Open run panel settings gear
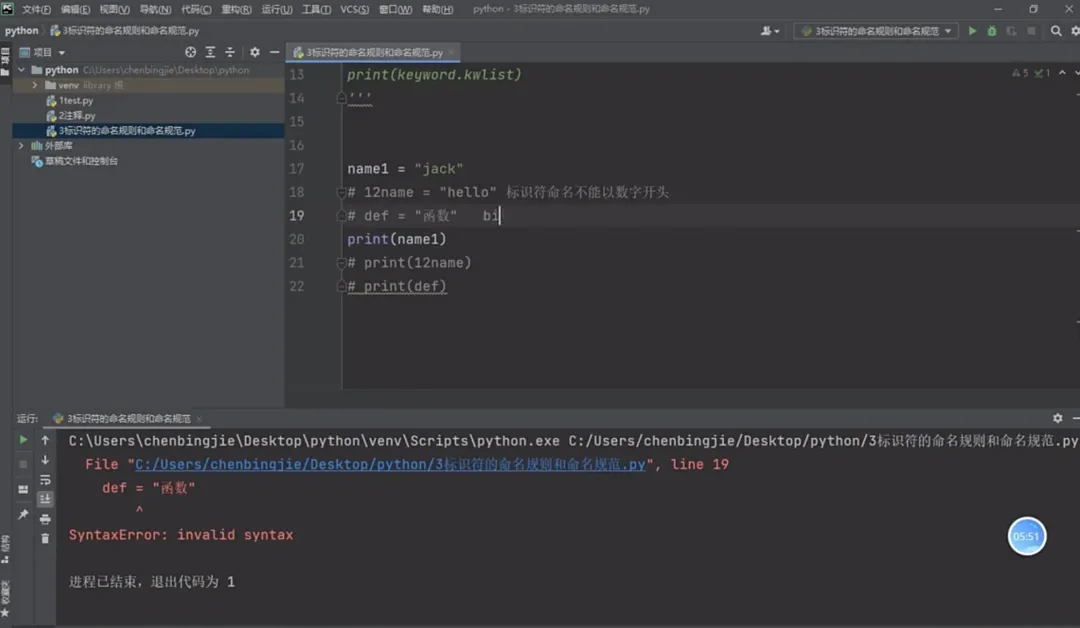The width and height of the screenshot is (1080, 628). pos(1057,418)
